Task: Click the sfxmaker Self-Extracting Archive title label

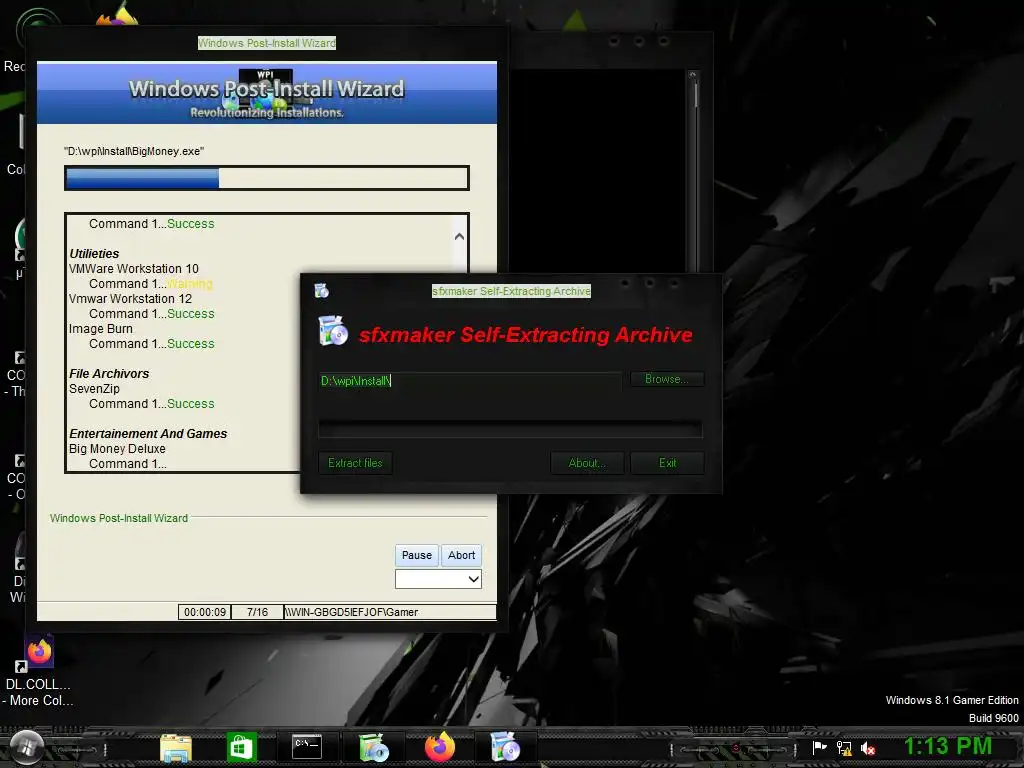Action: coord(511,291)
